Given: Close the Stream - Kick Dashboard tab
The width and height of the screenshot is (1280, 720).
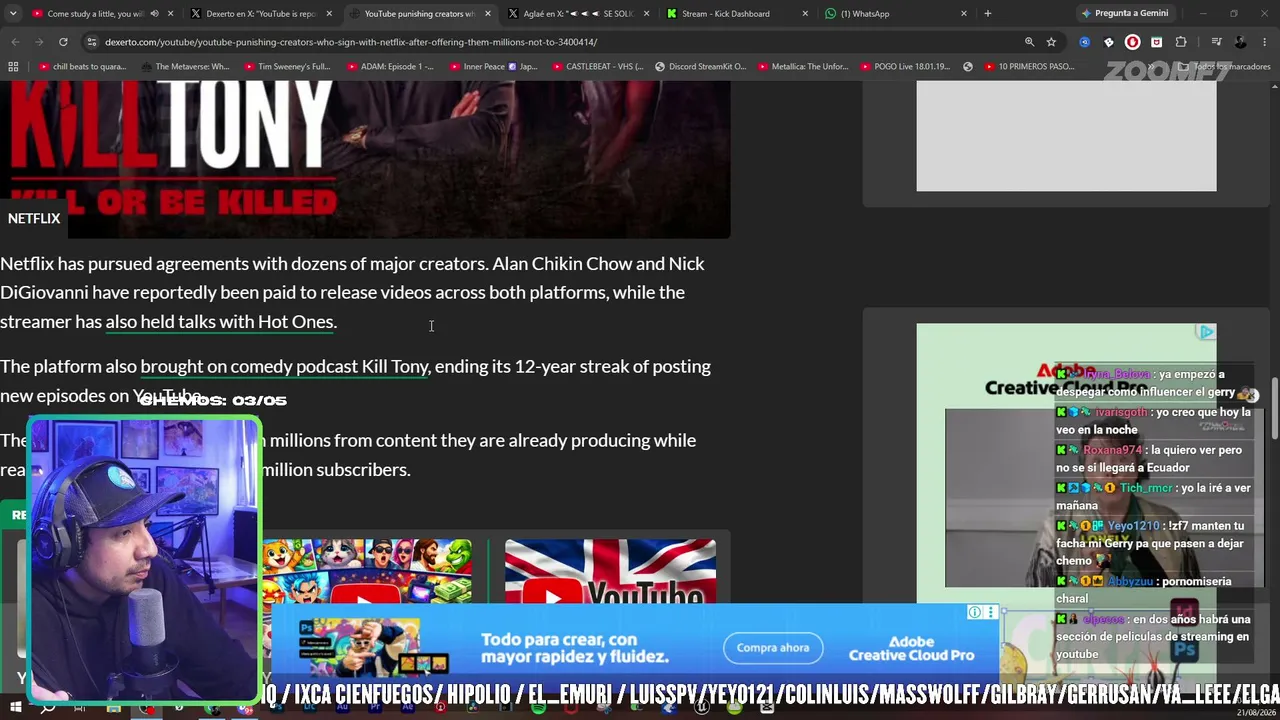Looking at the screenshot, I should tap(806, 14).
